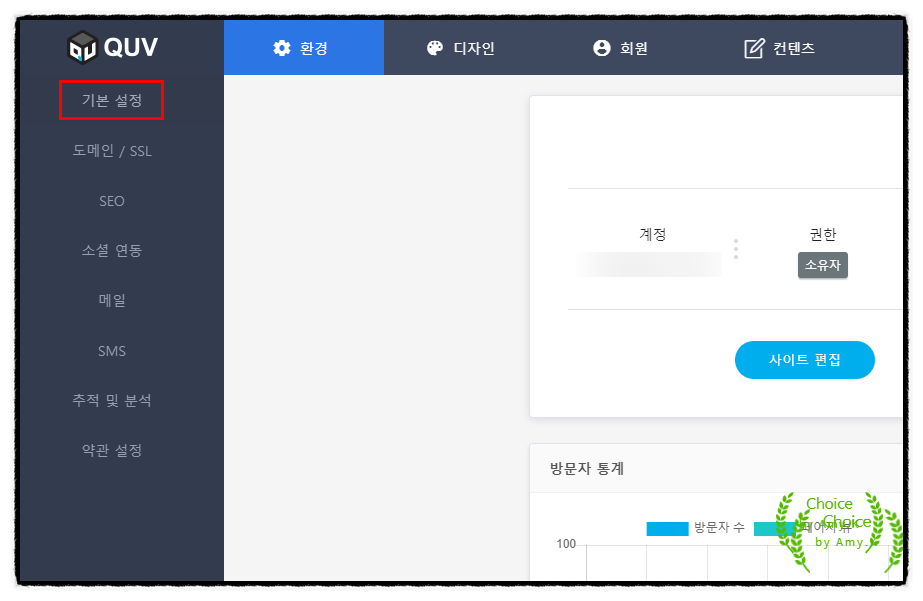Click the 방문자 수 legend label
Viewport: 923px width, 601px height.
point(719,527)
